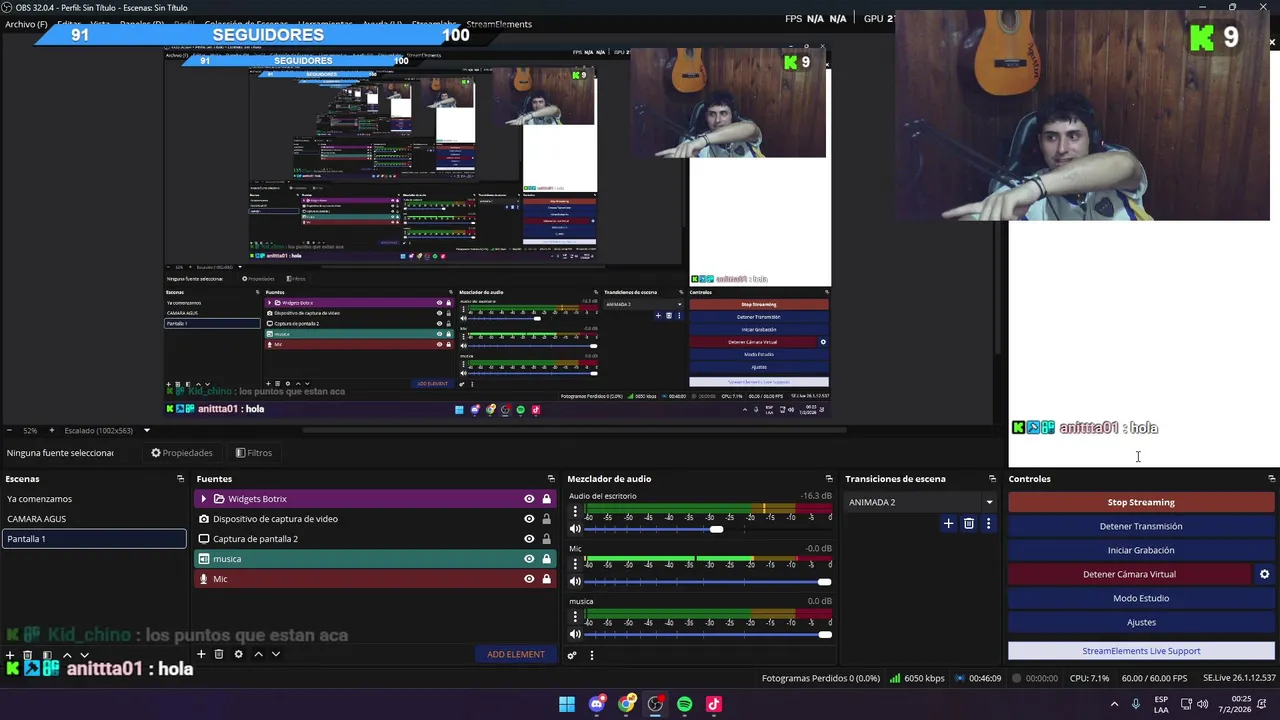
Task: Undock the Transiciones de escena panel
Action: pyautogui.click(x=992, y=479)
